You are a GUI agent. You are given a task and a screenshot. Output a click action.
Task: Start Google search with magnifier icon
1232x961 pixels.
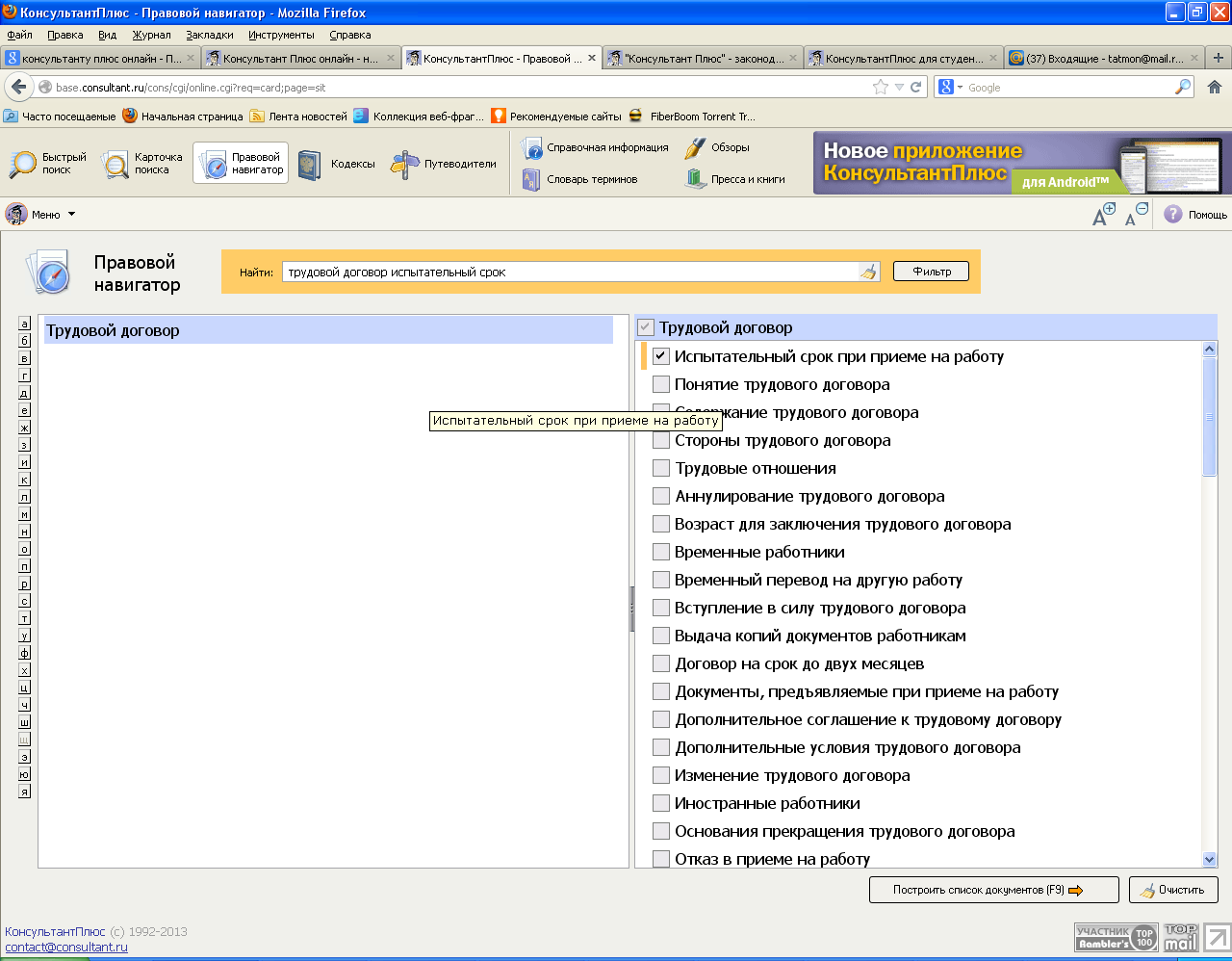click(x=1183, y=87)
